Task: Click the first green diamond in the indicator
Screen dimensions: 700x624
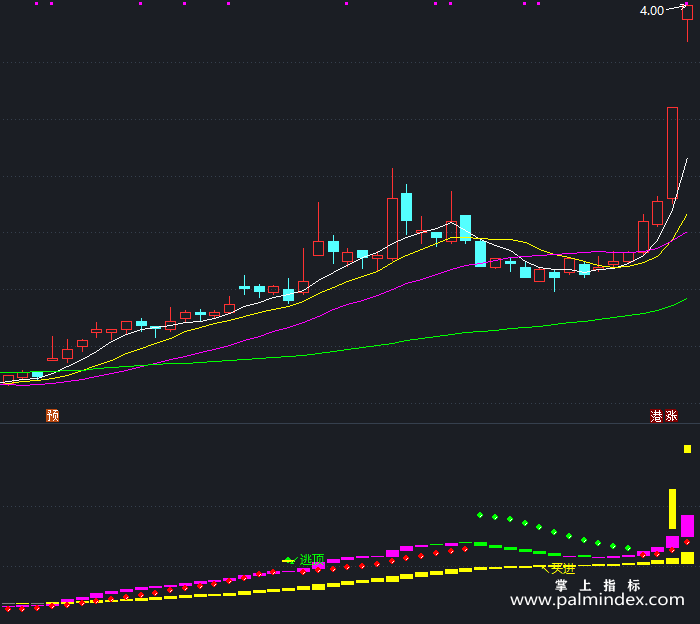Action: 480,515
